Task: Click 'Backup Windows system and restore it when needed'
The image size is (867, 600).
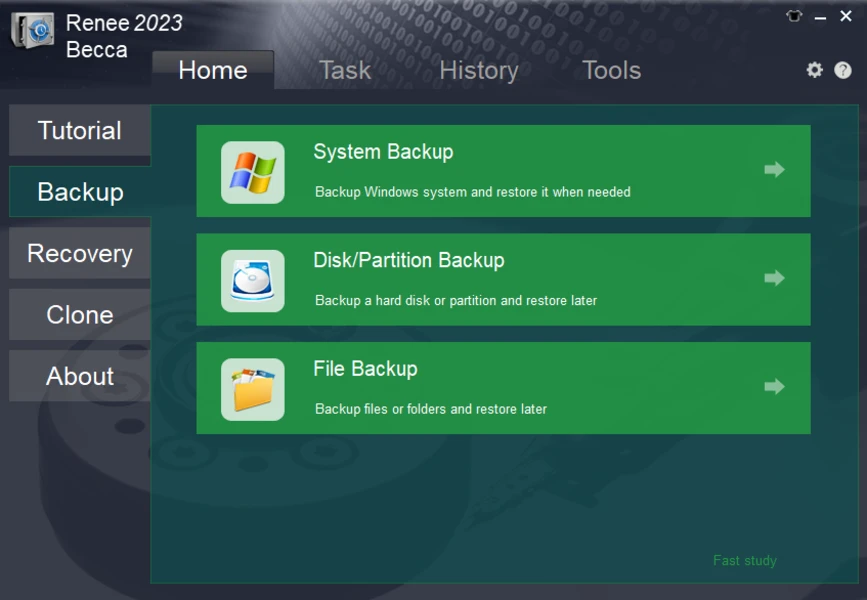Action: tap(473, 192)
